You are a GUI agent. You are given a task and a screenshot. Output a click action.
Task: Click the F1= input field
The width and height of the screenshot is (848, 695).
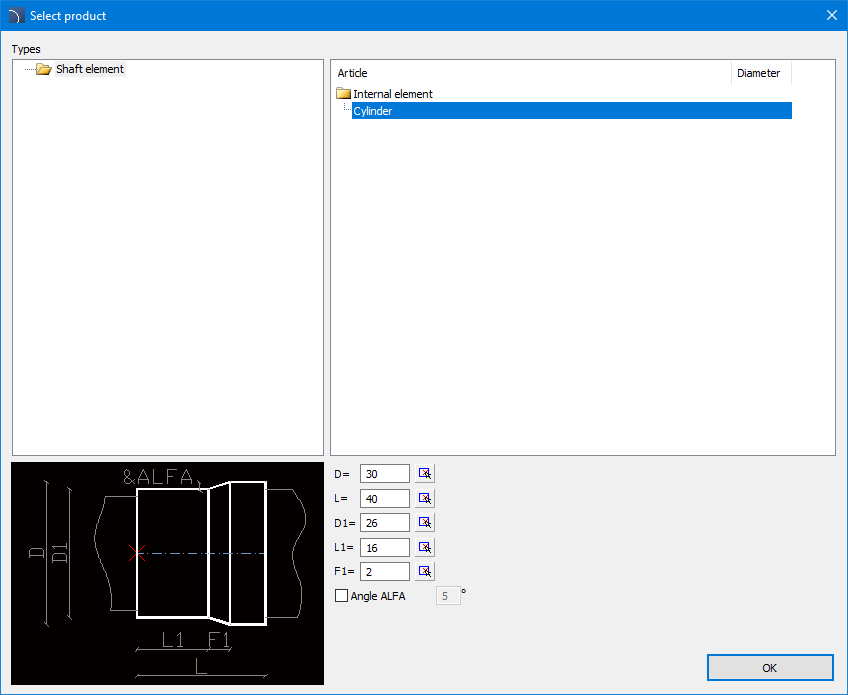(384, 571)
